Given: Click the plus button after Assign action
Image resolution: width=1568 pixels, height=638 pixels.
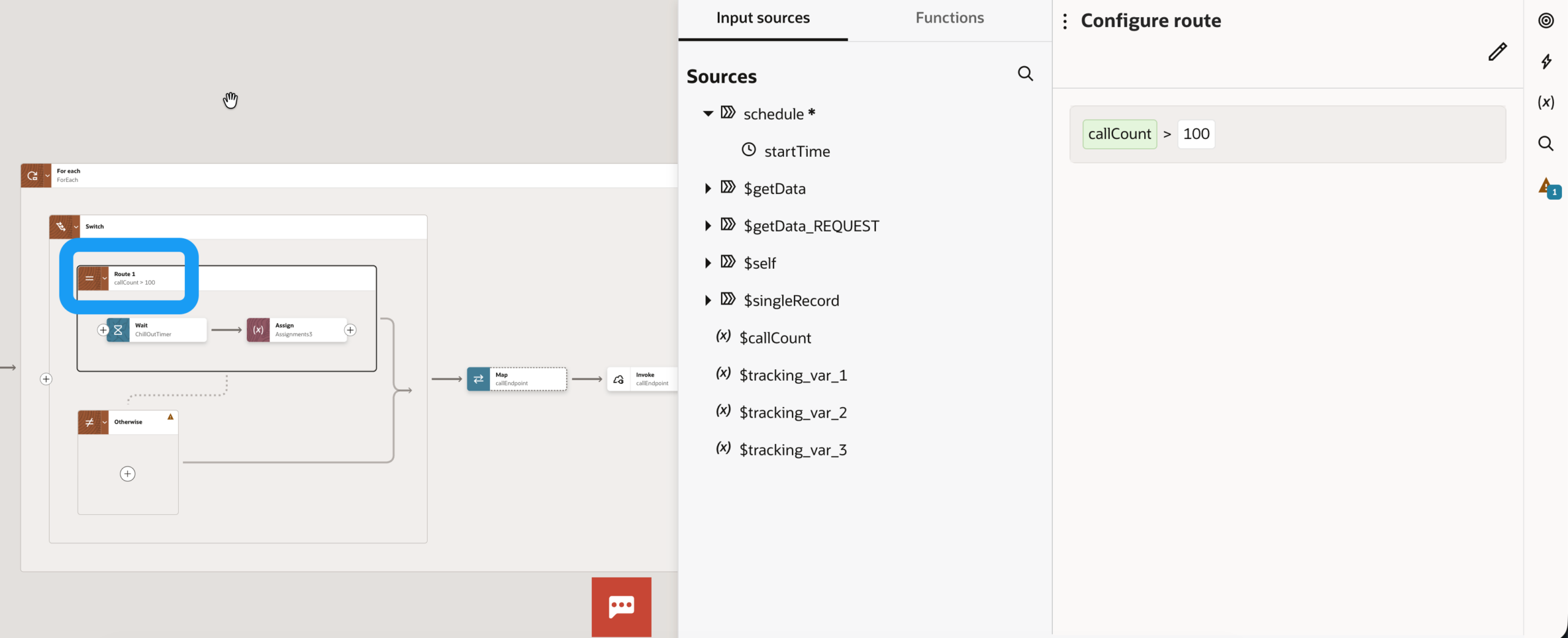Looking at the screenshot, I should tap(350, 330).
